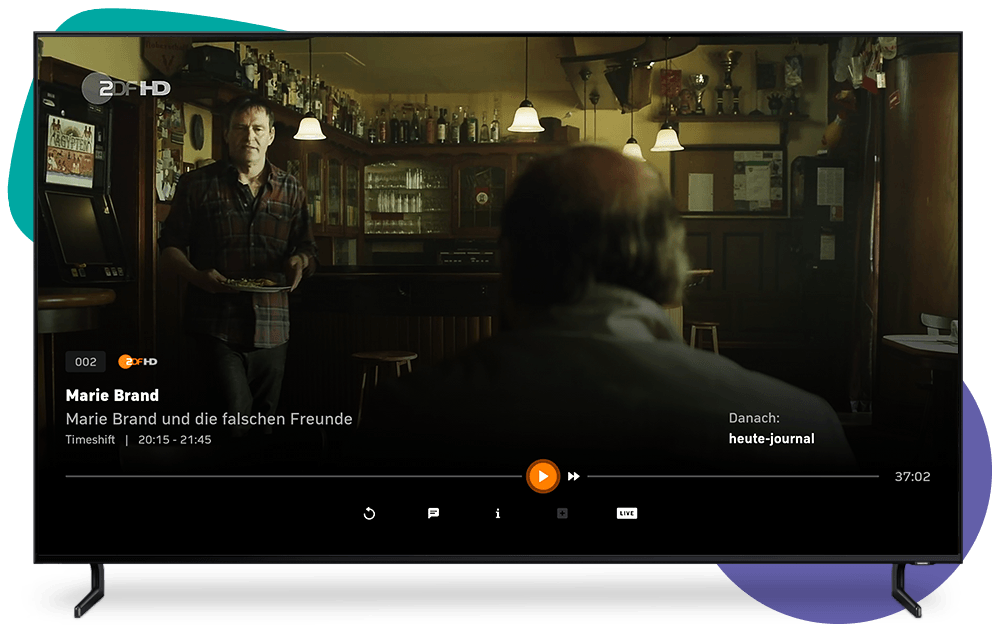Start recording with the record icon
This screenshot has height=638, width=1000.
(x=561, y=512)
